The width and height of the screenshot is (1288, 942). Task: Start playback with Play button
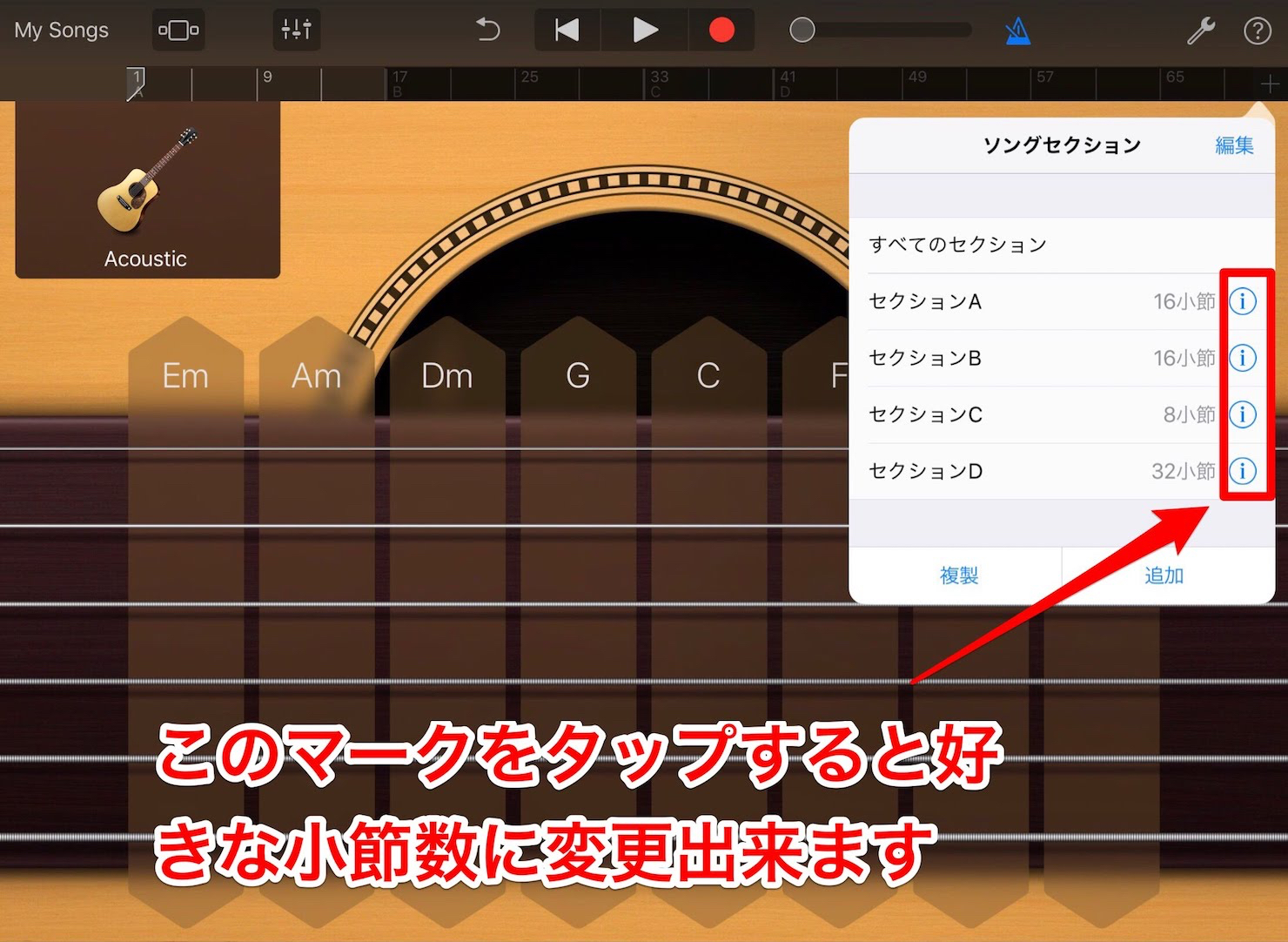click(645, 30)
